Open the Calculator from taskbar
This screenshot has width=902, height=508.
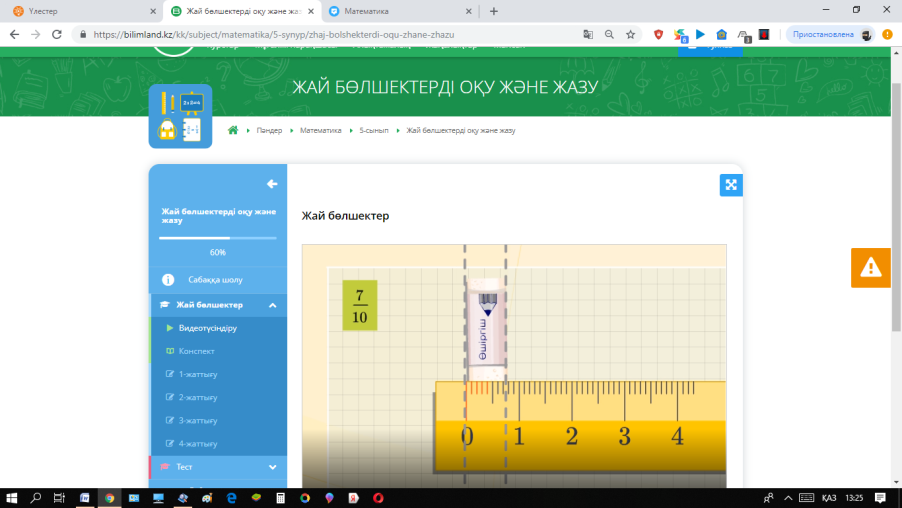280,498
